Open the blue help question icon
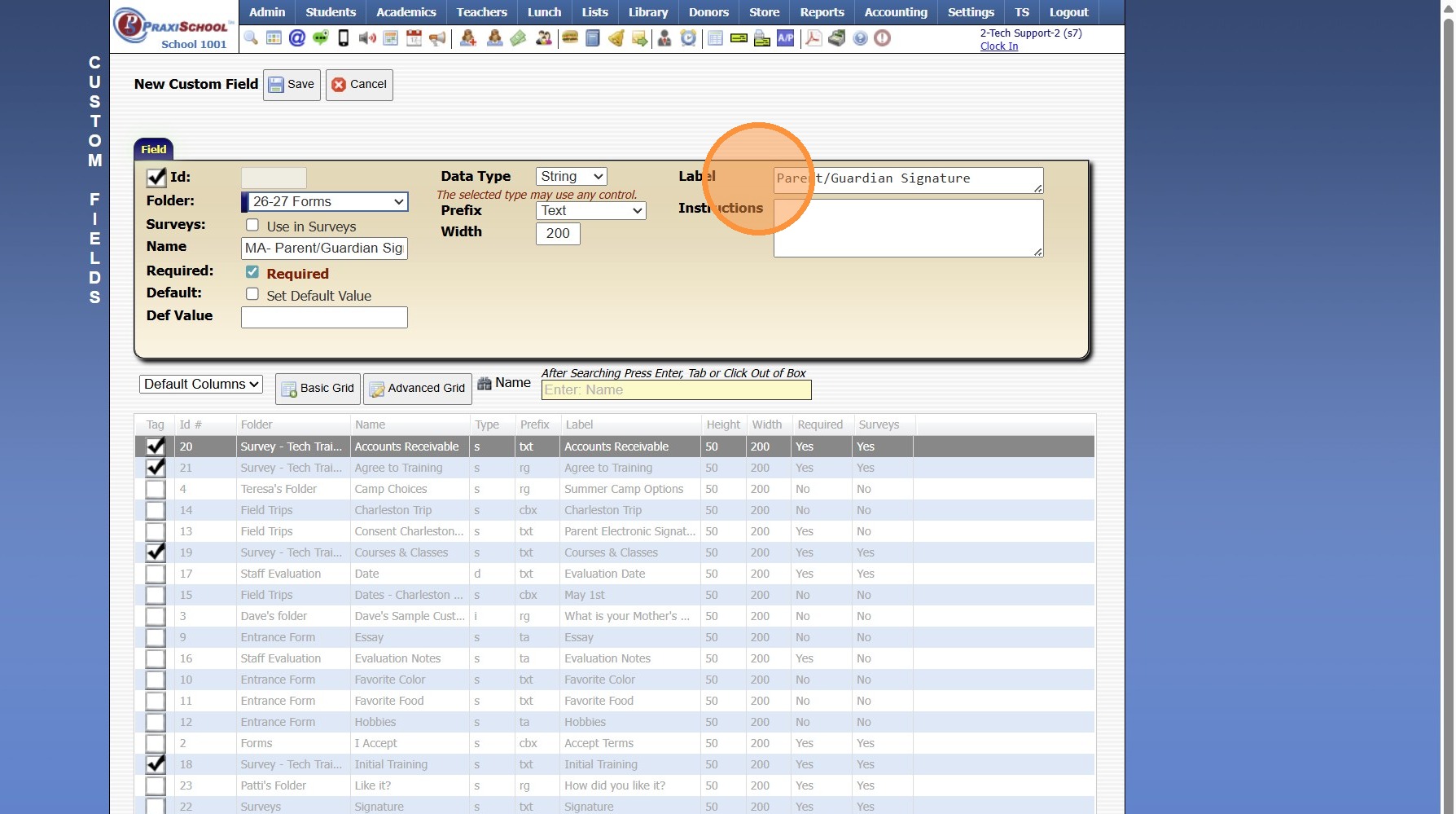1456x814 pixels. 860,38
